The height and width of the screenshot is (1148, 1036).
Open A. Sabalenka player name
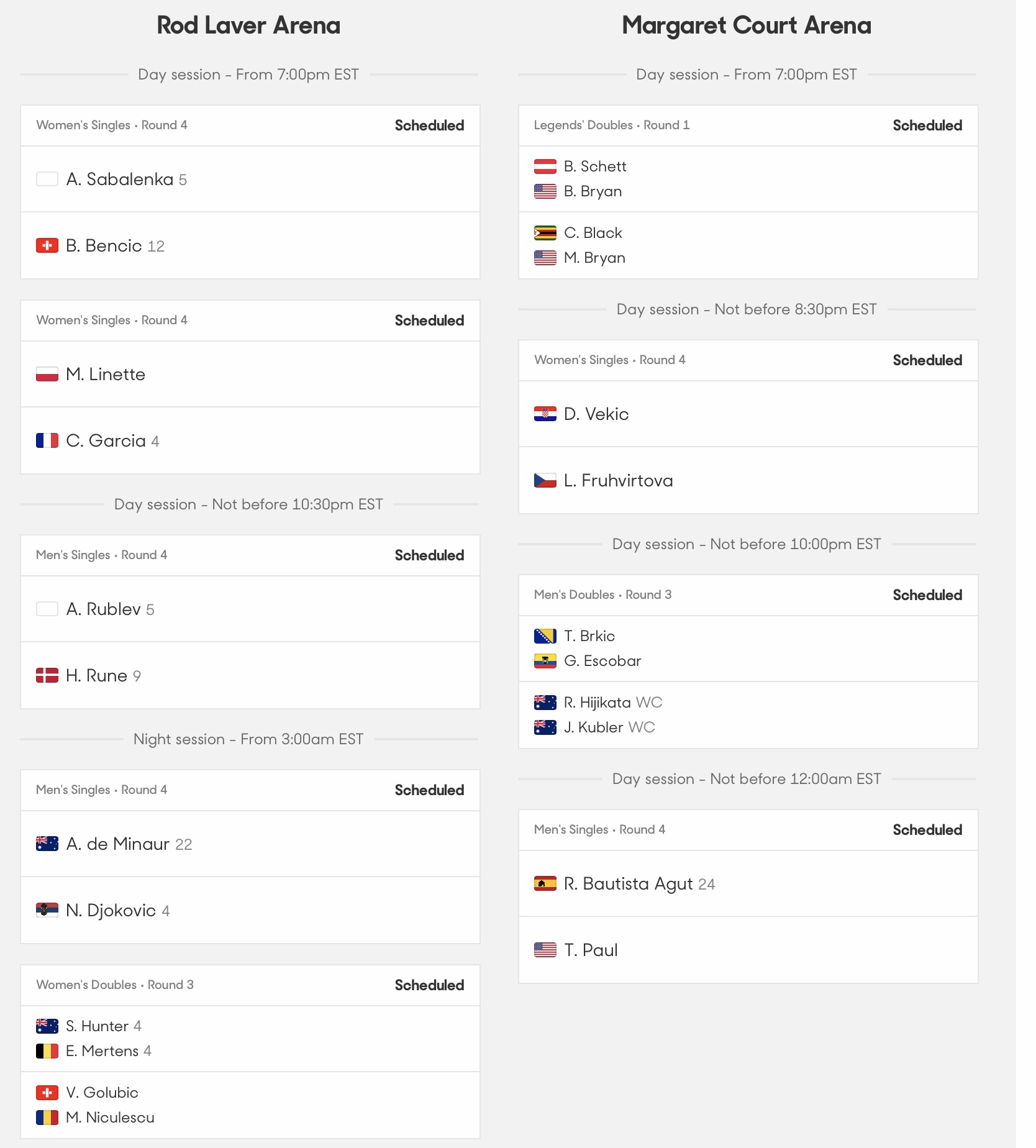(x=120, y=180)
